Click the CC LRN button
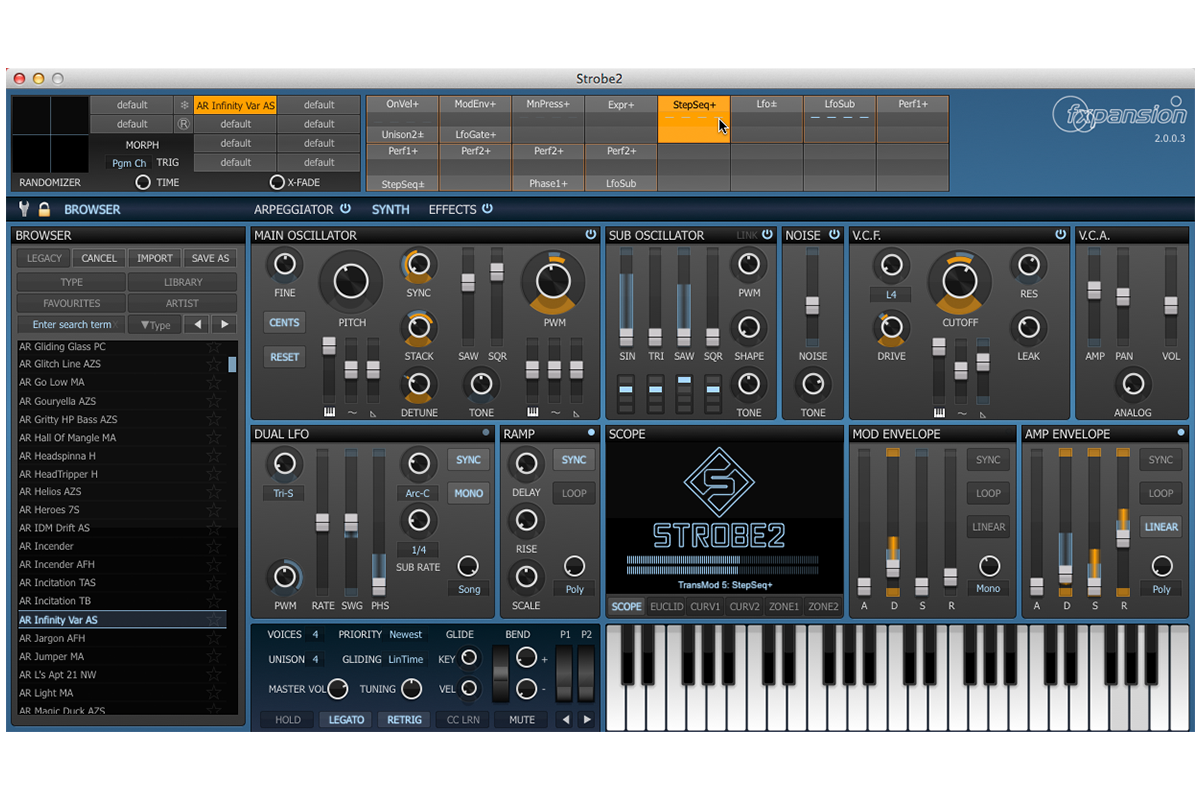1200x800 pixels. [x=462, y=719]
